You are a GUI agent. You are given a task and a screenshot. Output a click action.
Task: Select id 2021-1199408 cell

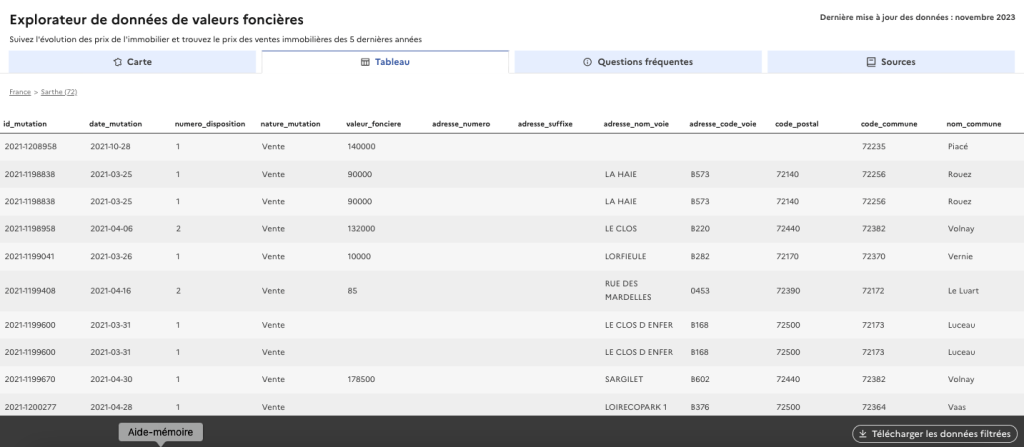coord(30,291)
